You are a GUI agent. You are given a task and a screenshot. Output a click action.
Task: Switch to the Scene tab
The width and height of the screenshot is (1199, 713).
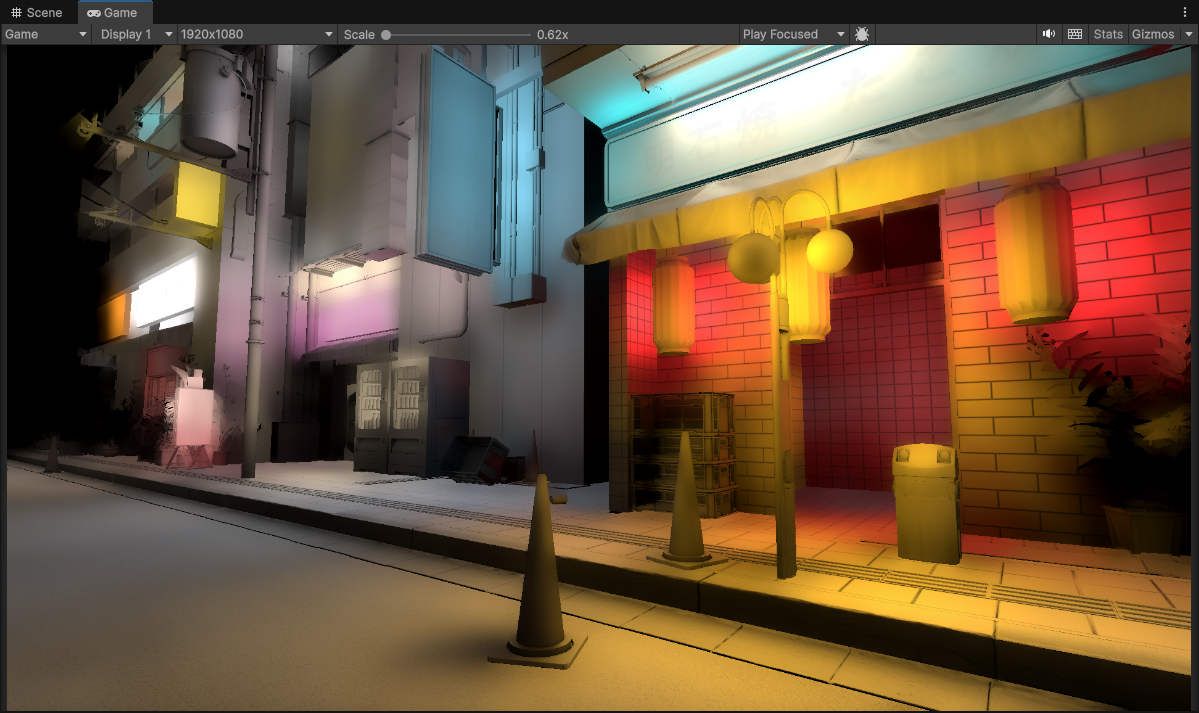[x=37, y=12]
